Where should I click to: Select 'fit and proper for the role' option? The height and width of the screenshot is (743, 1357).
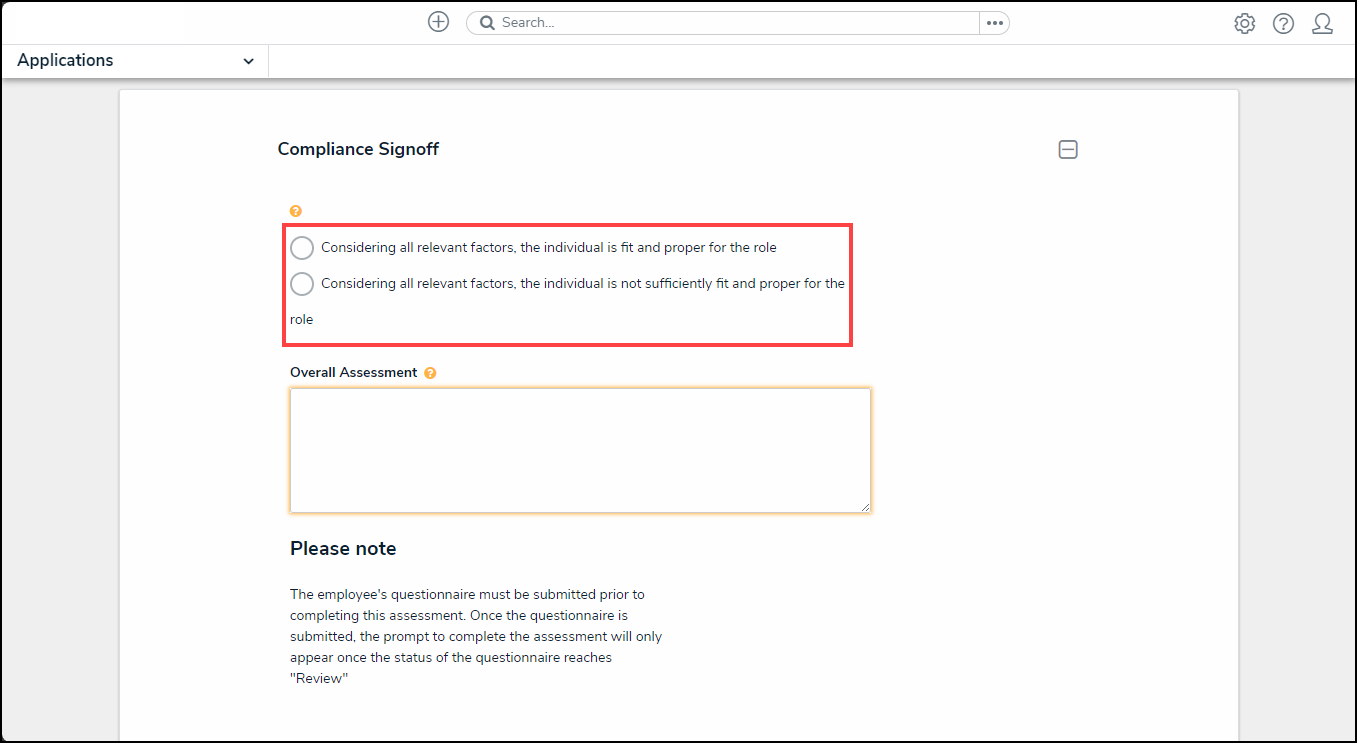[301, 247]
